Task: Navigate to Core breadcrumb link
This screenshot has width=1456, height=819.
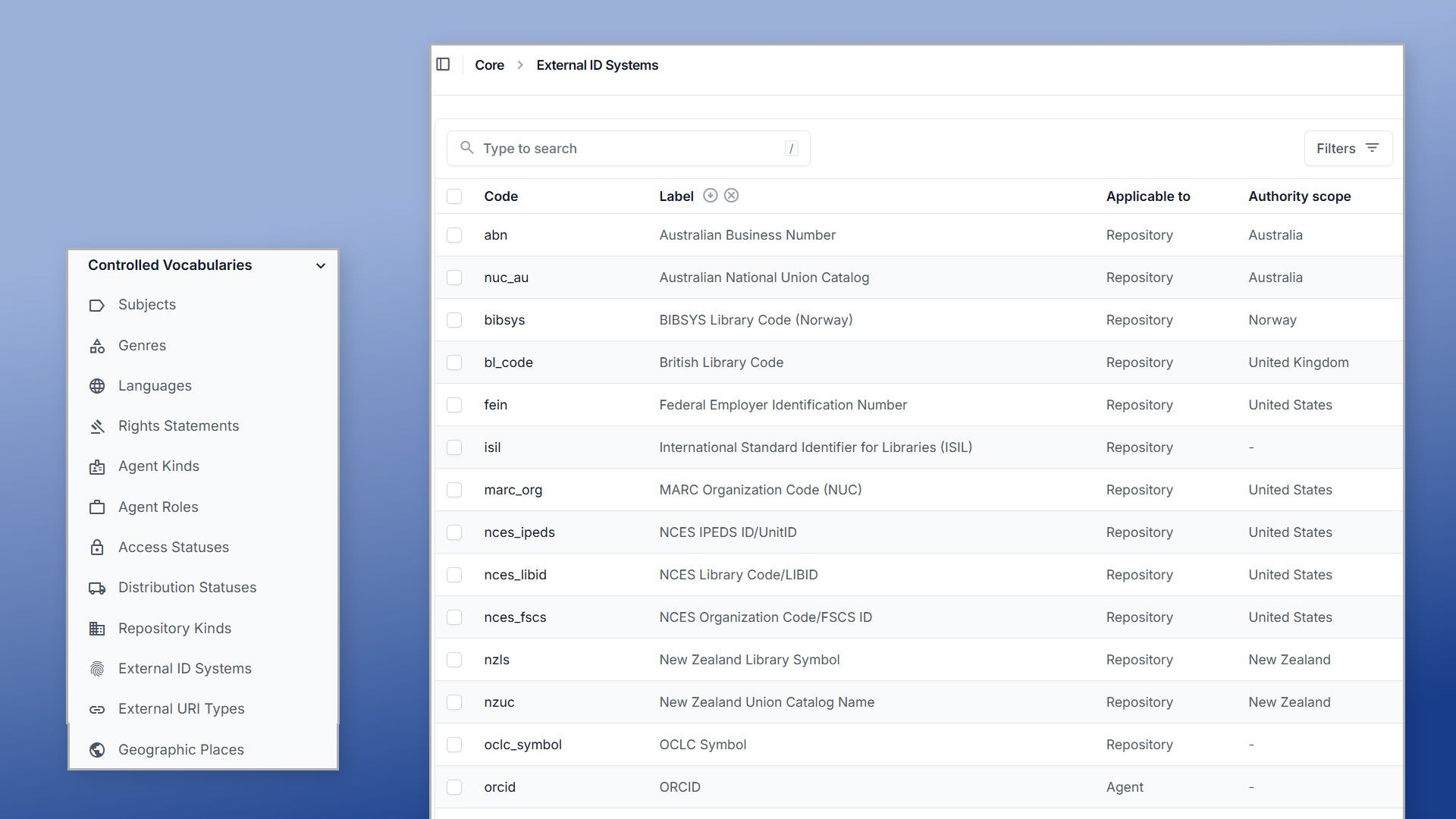Action: coord(489,65)
